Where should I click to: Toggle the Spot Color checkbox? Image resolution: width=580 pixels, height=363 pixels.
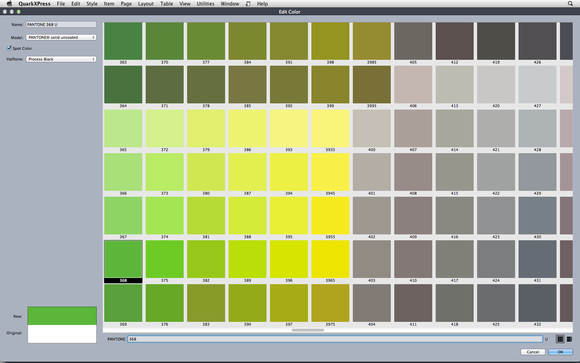tap(9, 48)
